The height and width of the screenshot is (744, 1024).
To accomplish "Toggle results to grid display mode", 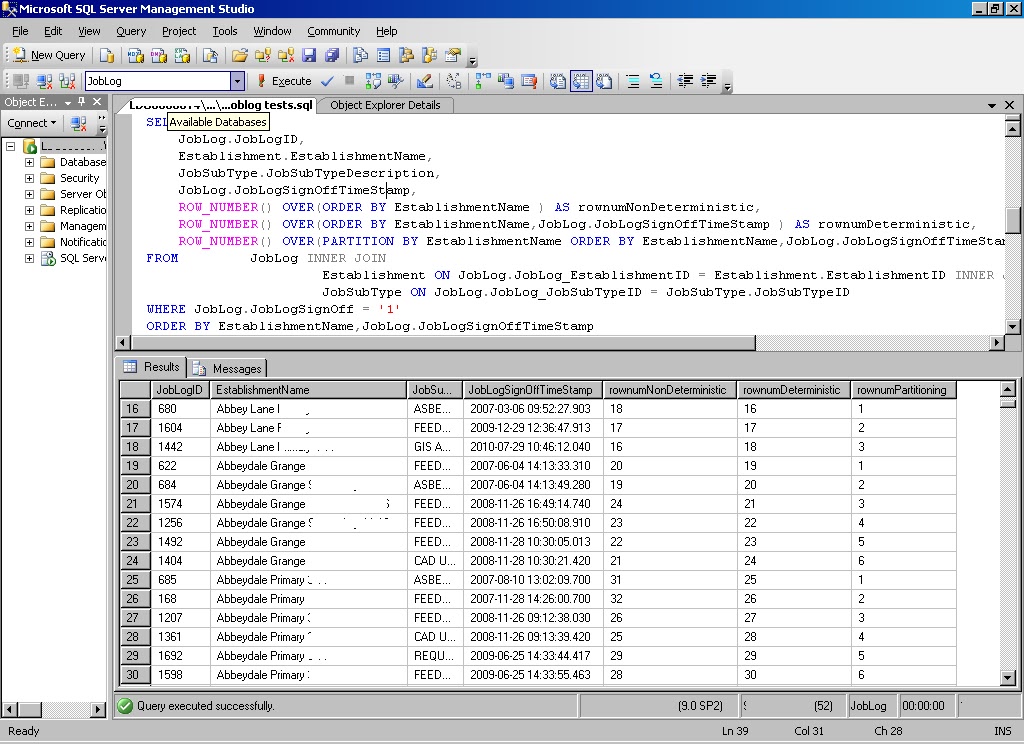I will click(581, 81).
